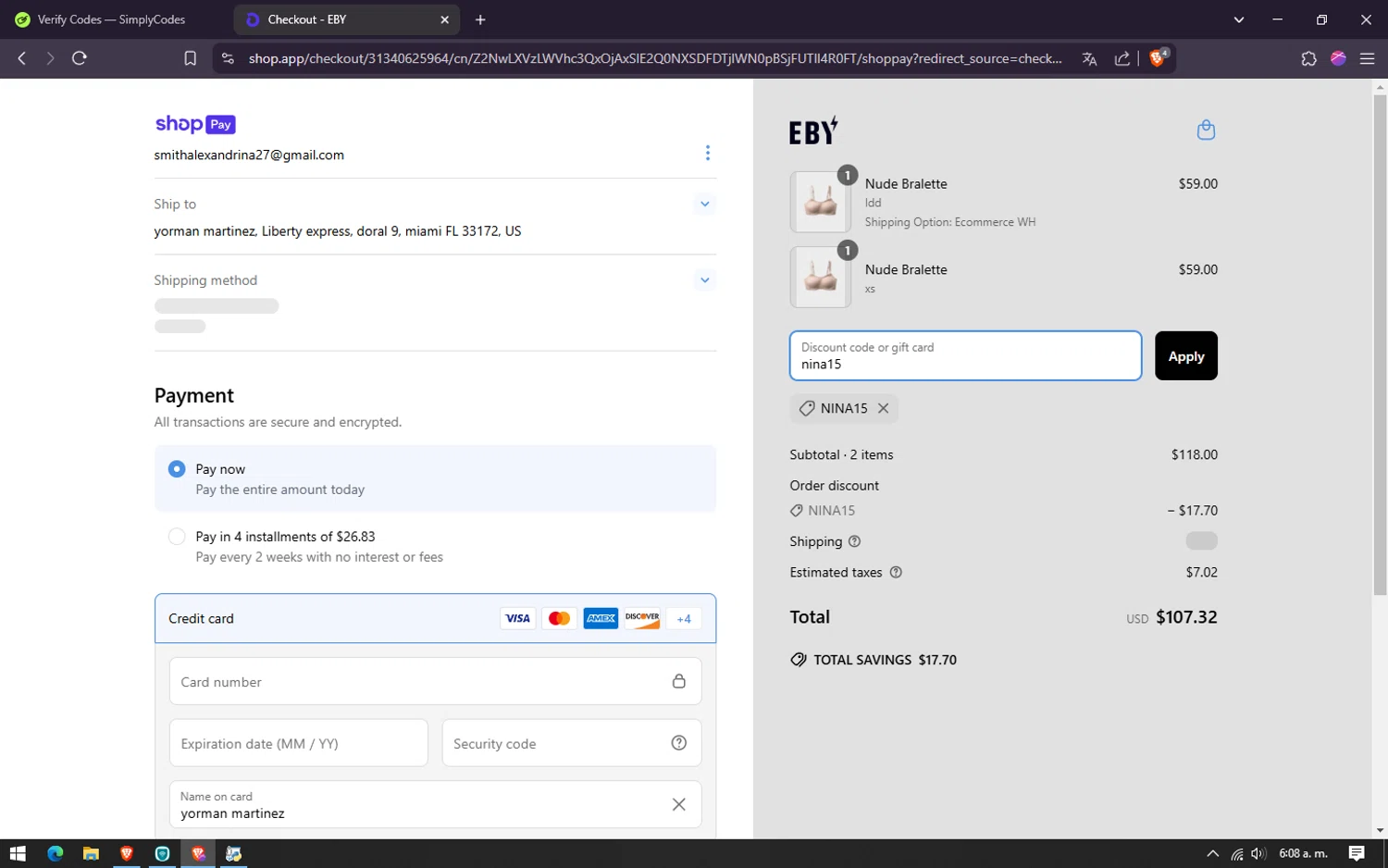Click the xs Nude Bralette thumbnail

(821, 277)
